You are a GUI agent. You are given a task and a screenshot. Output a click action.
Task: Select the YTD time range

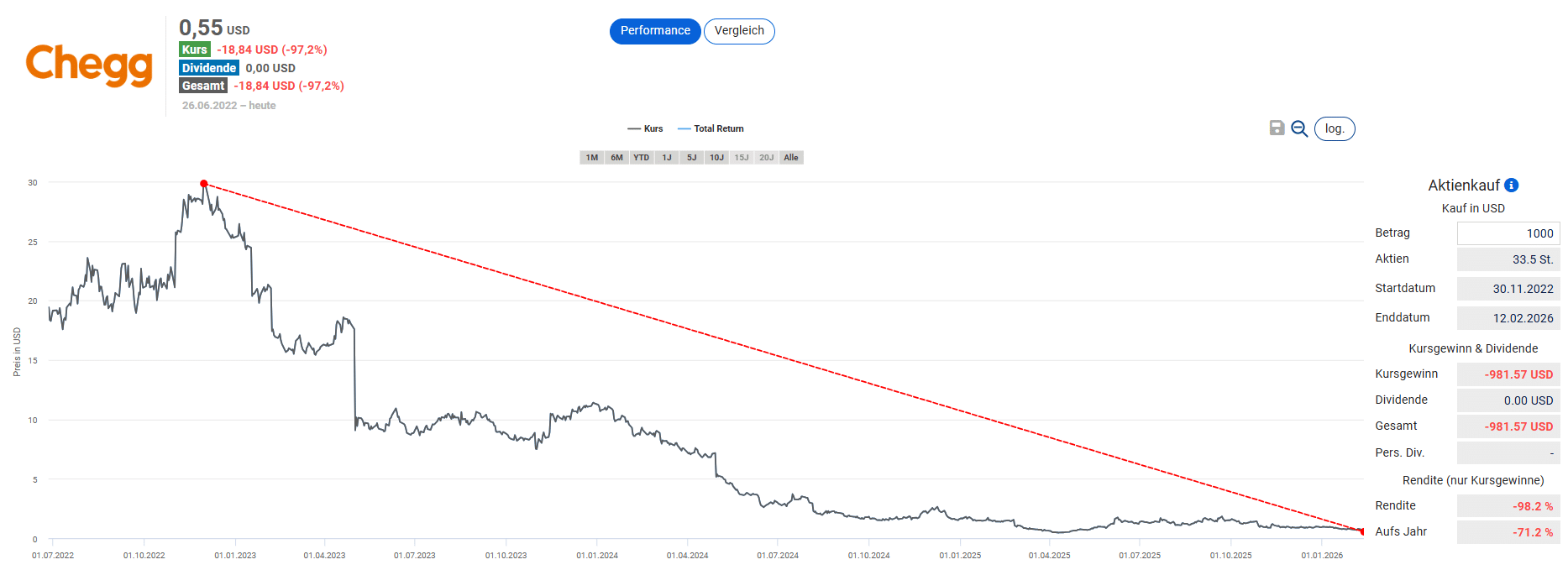point(642,158)
